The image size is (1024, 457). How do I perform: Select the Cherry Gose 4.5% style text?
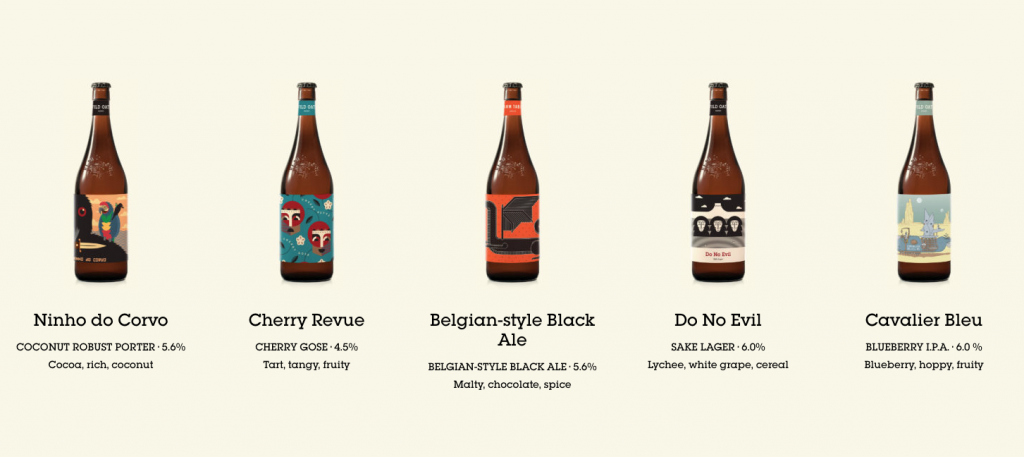click(x=306, y=347)
